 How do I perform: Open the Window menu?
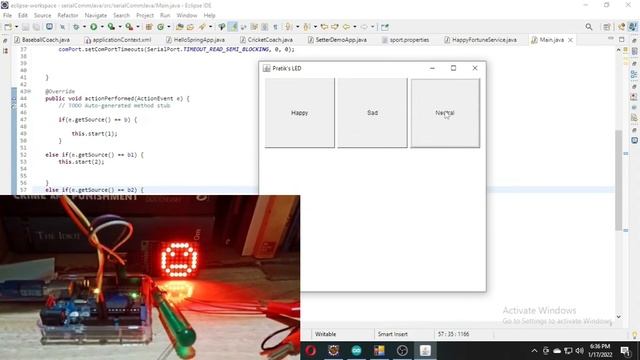[x=187, y=15]
